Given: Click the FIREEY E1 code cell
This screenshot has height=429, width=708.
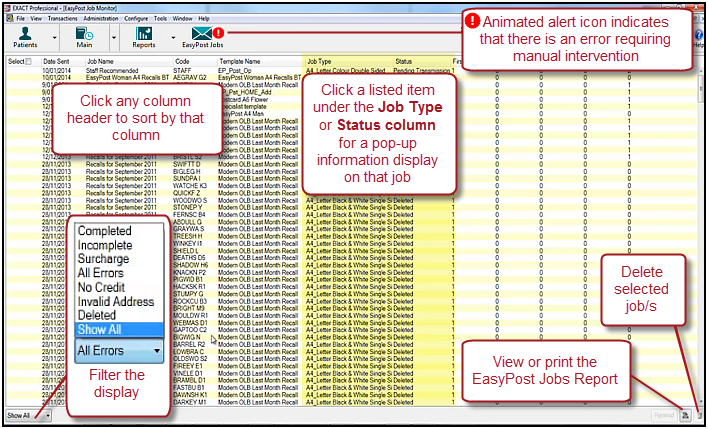Looking at the screenshot, I should 188,366.
